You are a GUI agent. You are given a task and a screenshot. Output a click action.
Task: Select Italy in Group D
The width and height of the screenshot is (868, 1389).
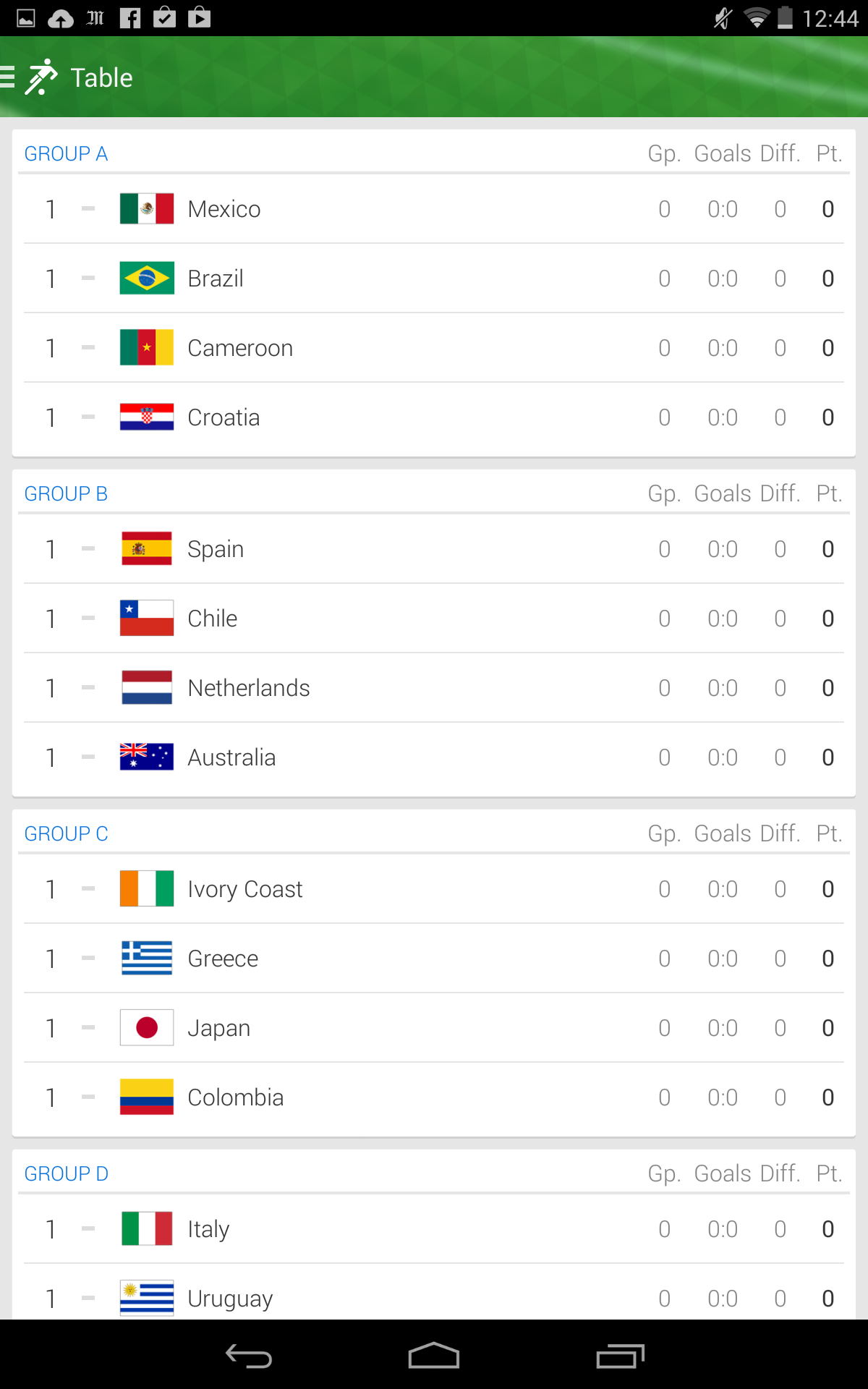click(208, 1229)
